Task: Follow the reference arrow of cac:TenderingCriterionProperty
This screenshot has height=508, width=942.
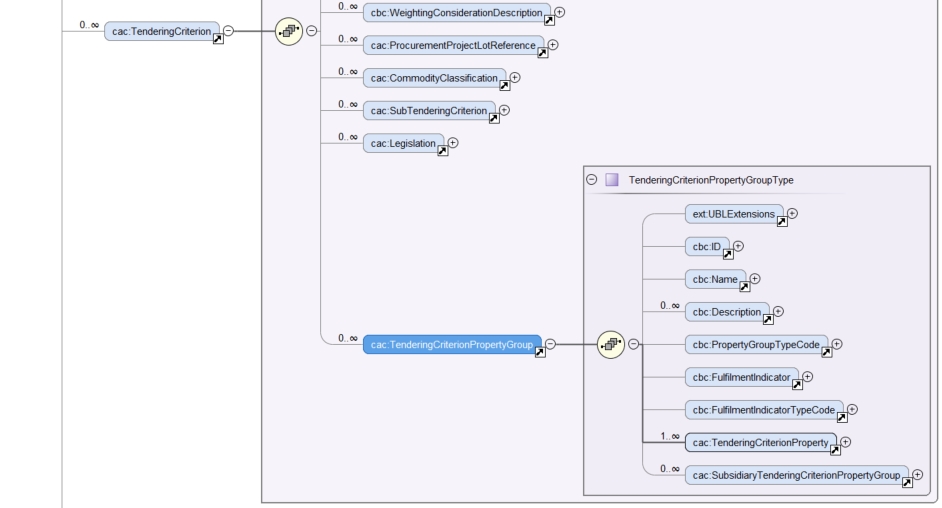Action: coord(836,450)
